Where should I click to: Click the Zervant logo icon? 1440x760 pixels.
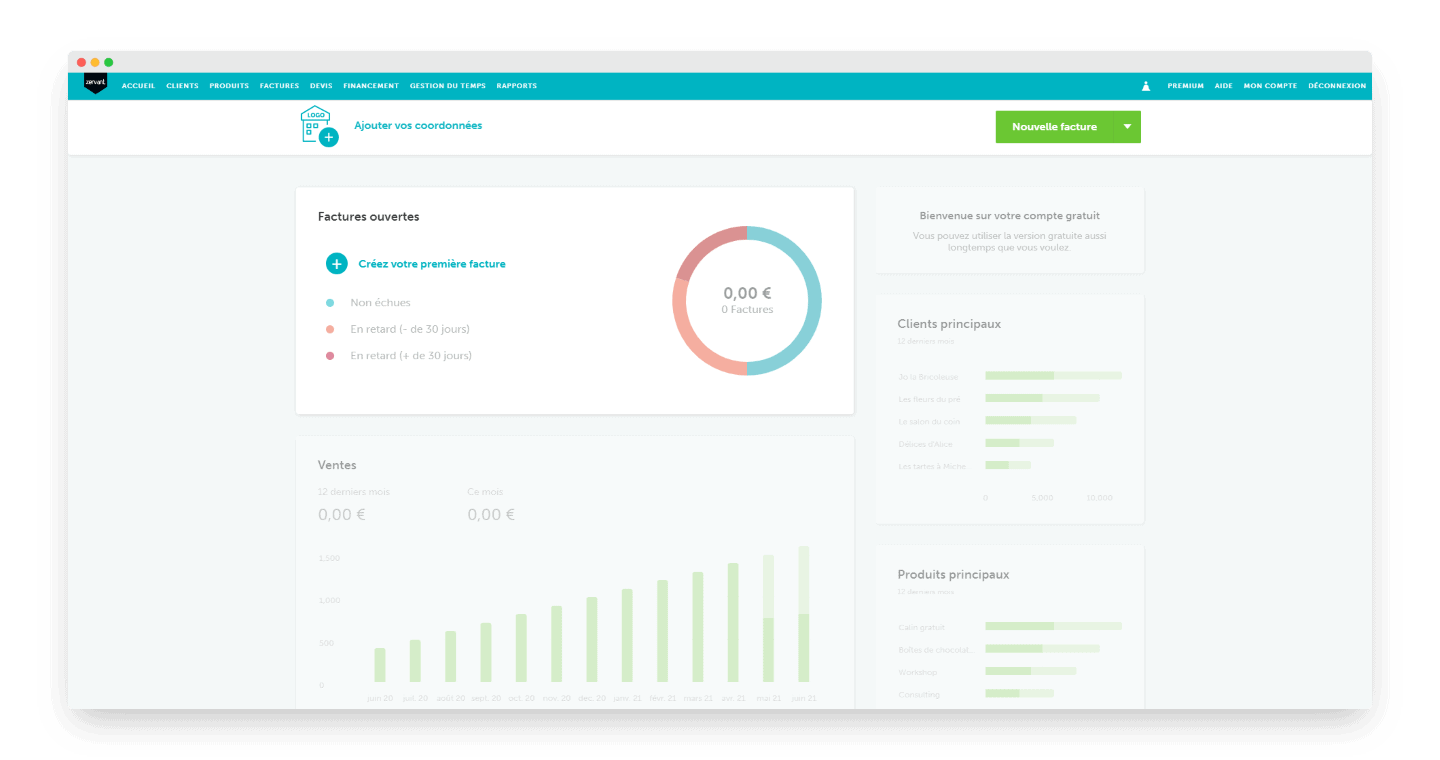click(x=95, y=85)
